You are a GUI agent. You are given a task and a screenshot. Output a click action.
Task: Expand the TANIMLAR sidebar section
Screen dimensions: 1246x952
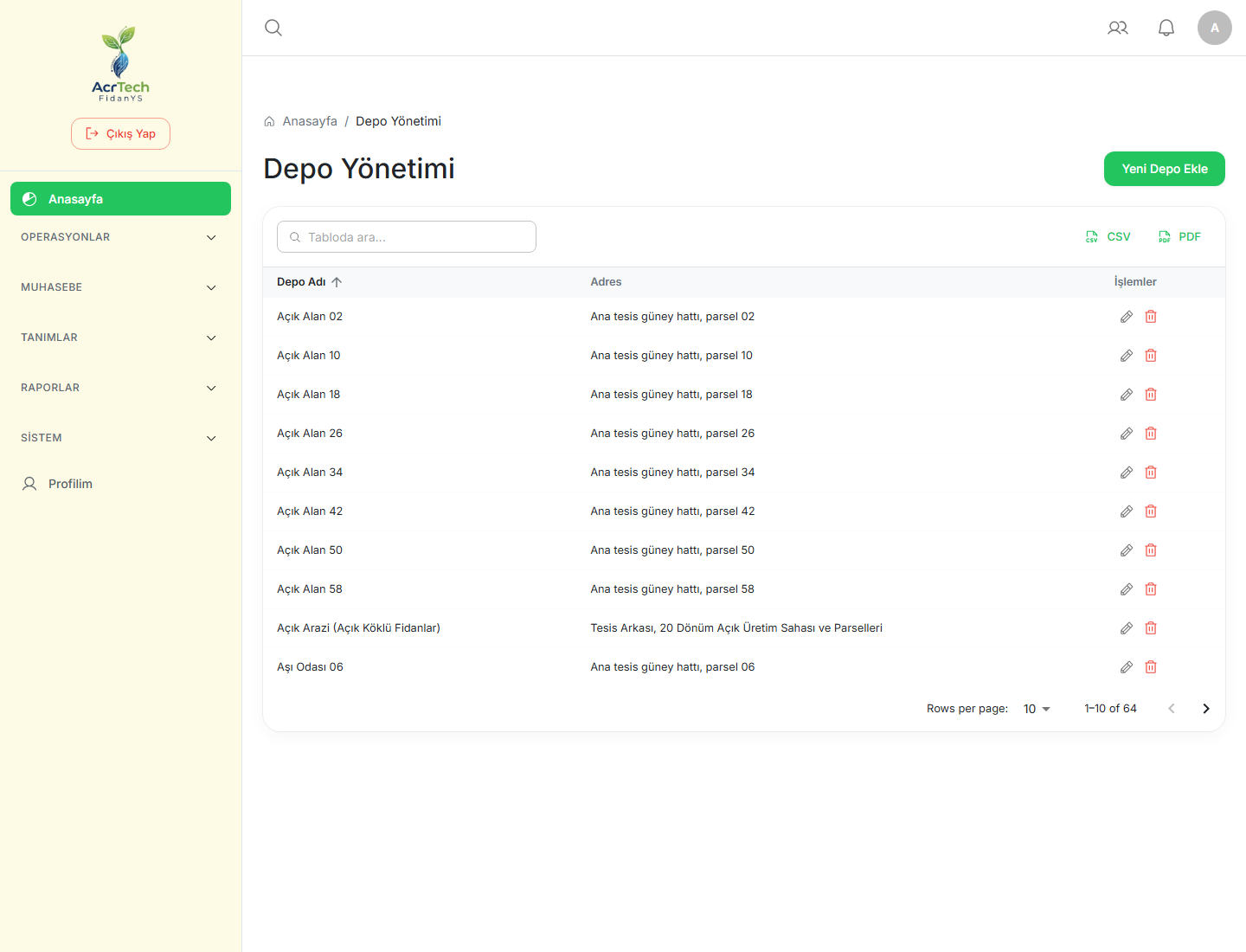[120, 338]
